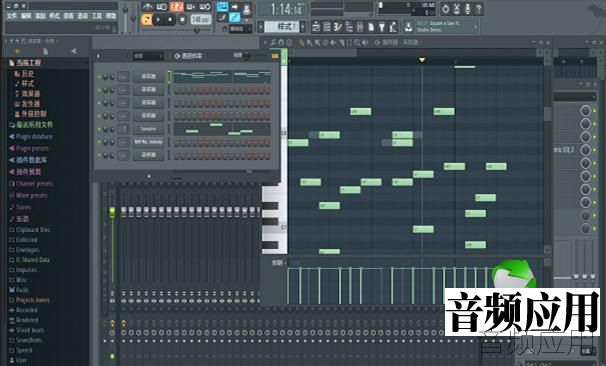Expand the Plugin database browser folder
The height and width of the screenshot is (366, 606).
(x=31, y=137)
